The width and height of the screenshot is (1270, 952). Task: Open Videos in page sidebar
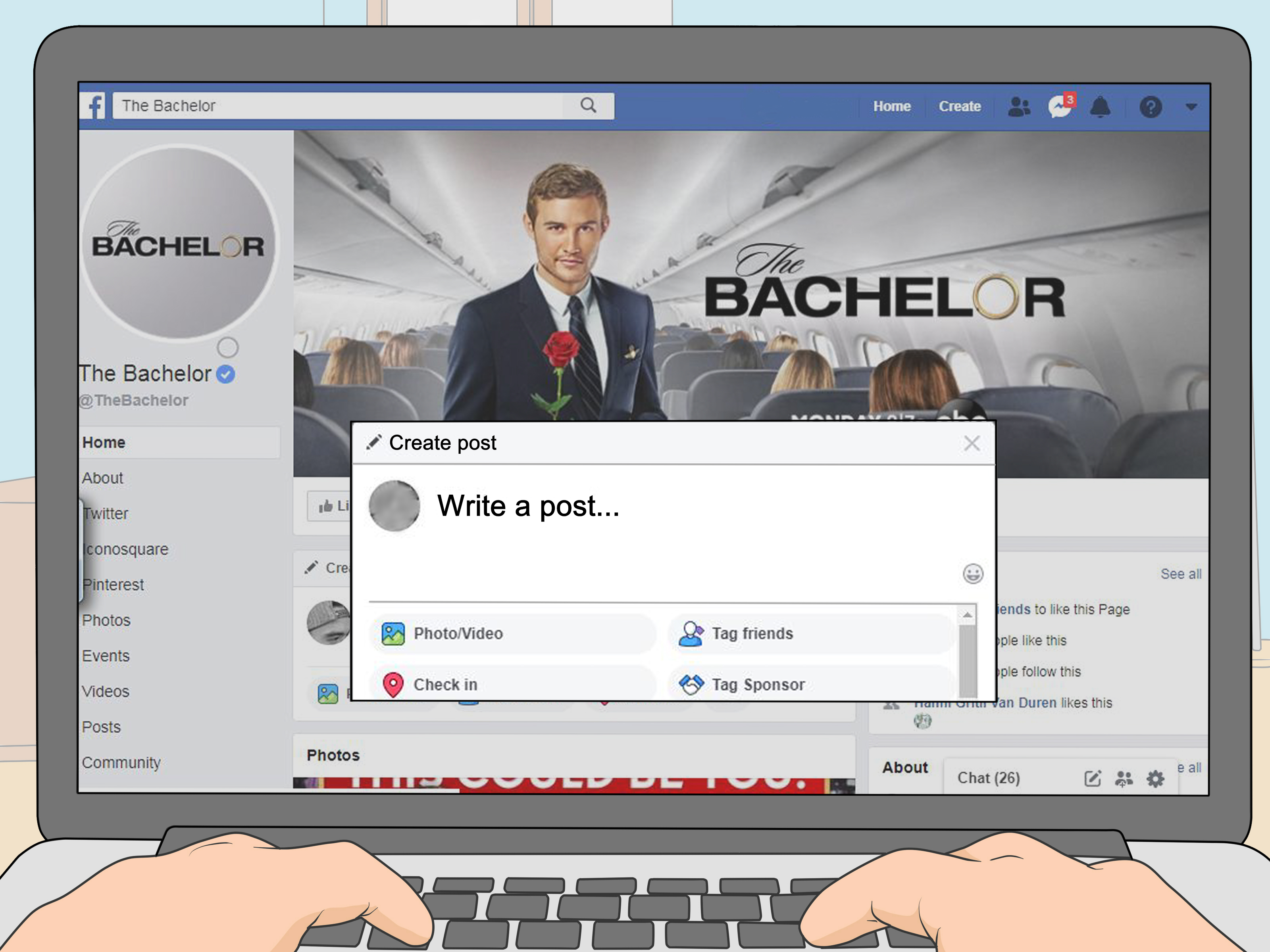point(106,691)
